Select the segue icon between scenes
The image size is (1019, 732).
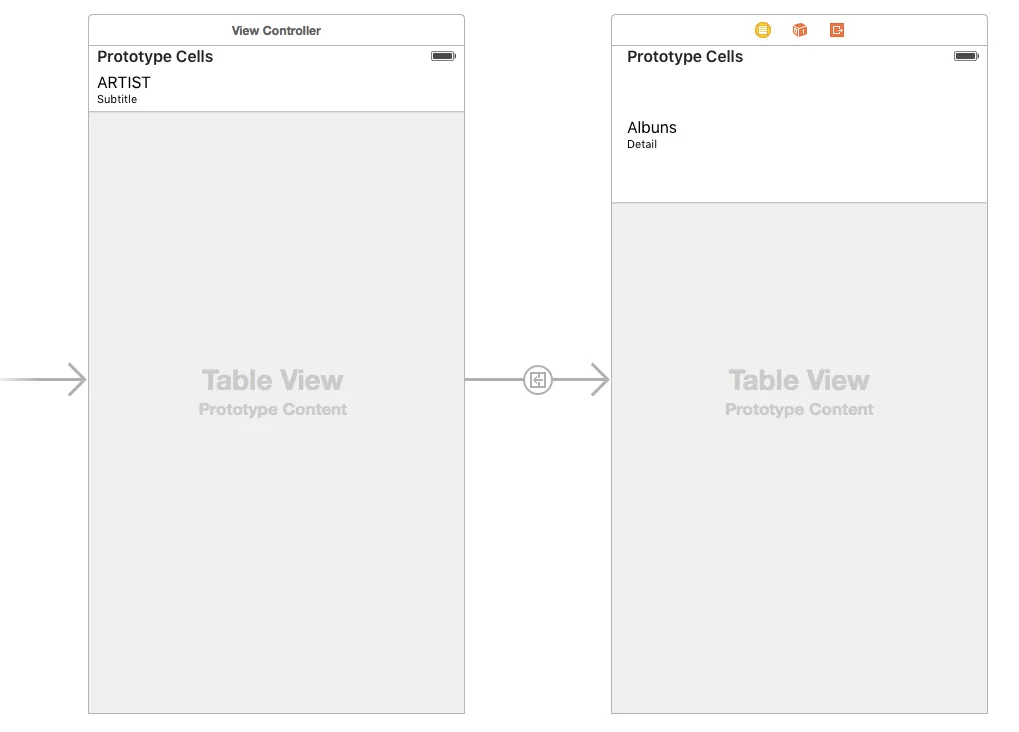point(538,380)
